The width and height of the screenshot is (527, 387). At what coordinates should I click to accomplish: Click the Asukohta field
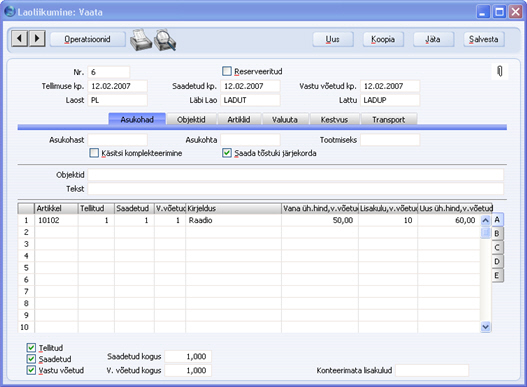pyautogui.click(x=250, y=140)
